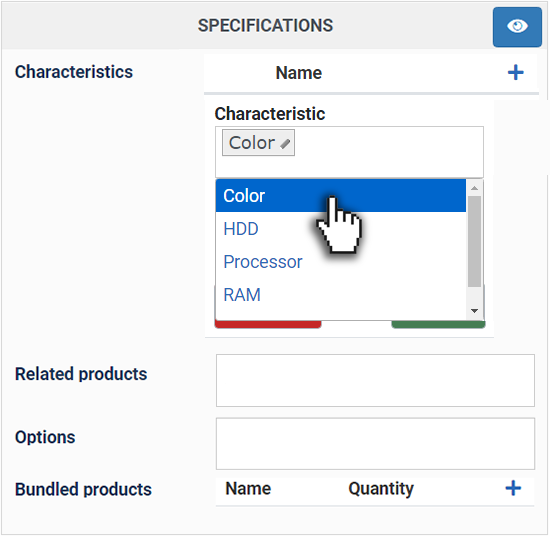Focus the Characteristic input box beside the Color tag

388,152
